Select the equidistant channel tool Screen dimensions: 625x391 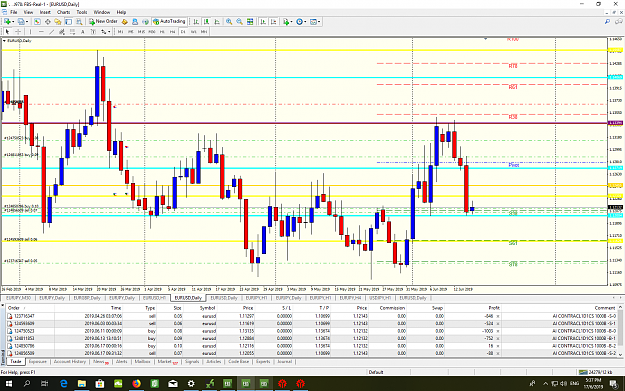tap(62, 31)
